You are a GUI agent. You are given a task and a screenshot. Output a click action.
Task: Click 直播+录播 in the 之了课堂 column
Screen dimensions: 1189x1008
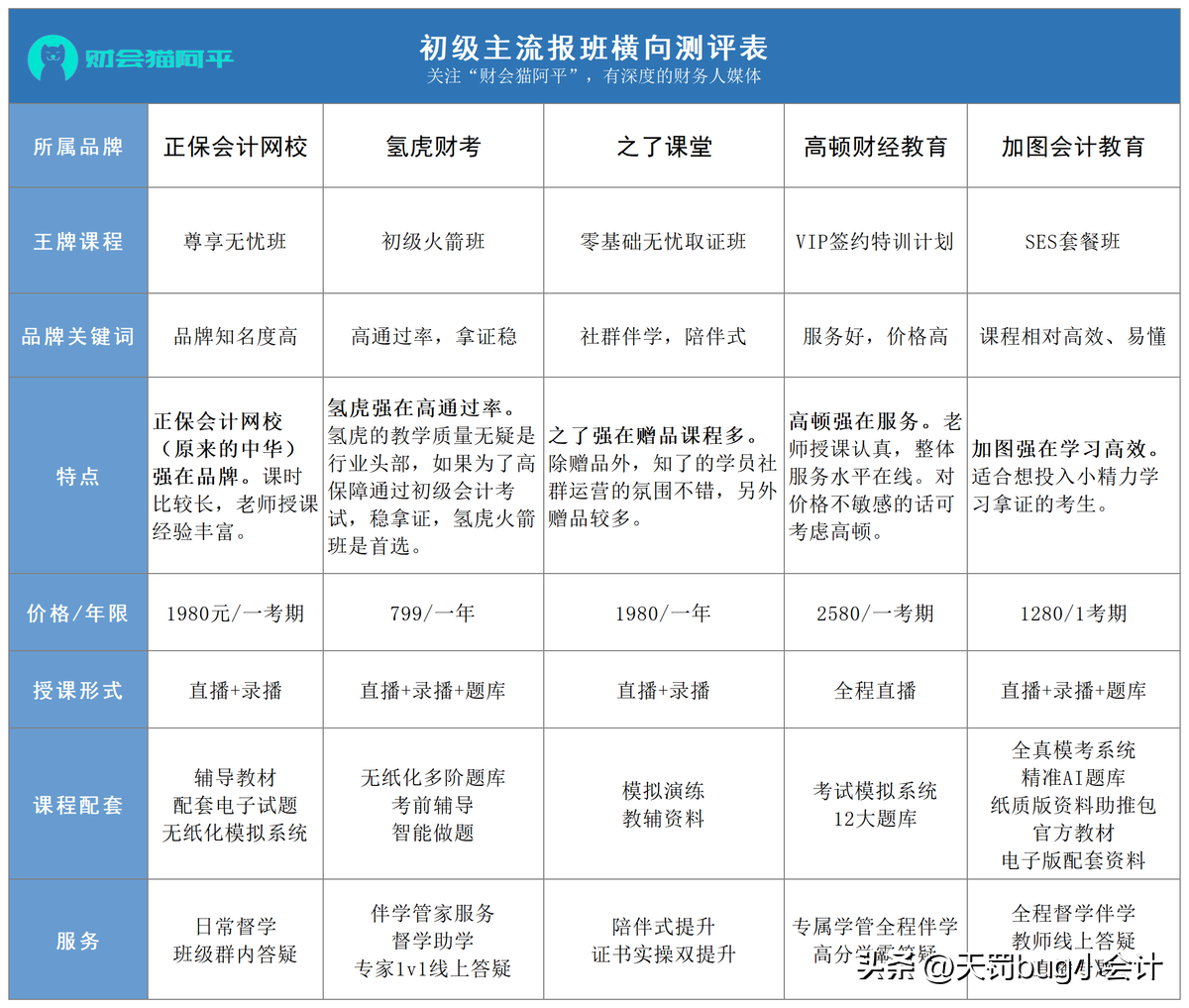664,691
